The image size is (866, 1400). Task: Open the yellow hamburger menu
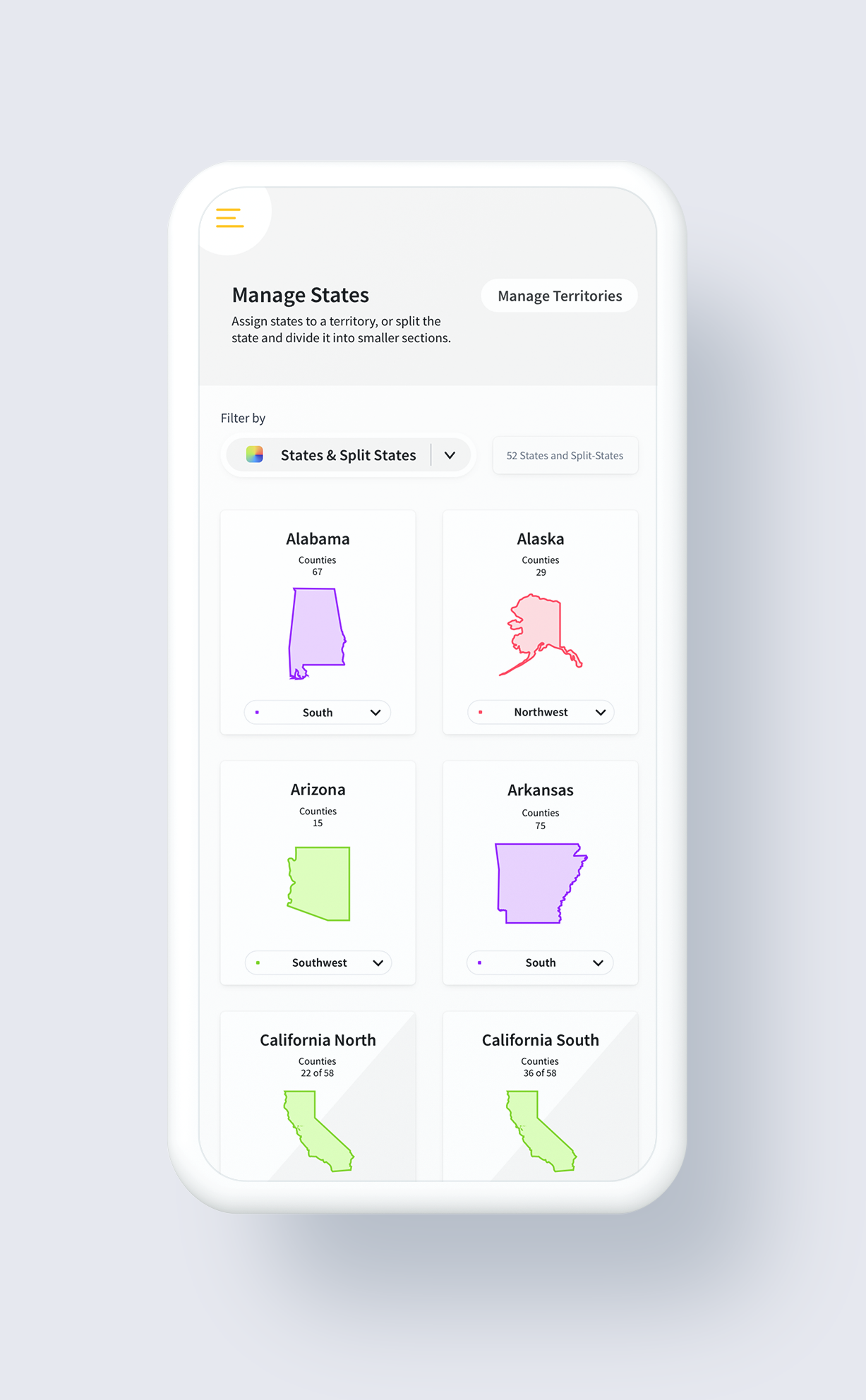click(x=229, y=217)
